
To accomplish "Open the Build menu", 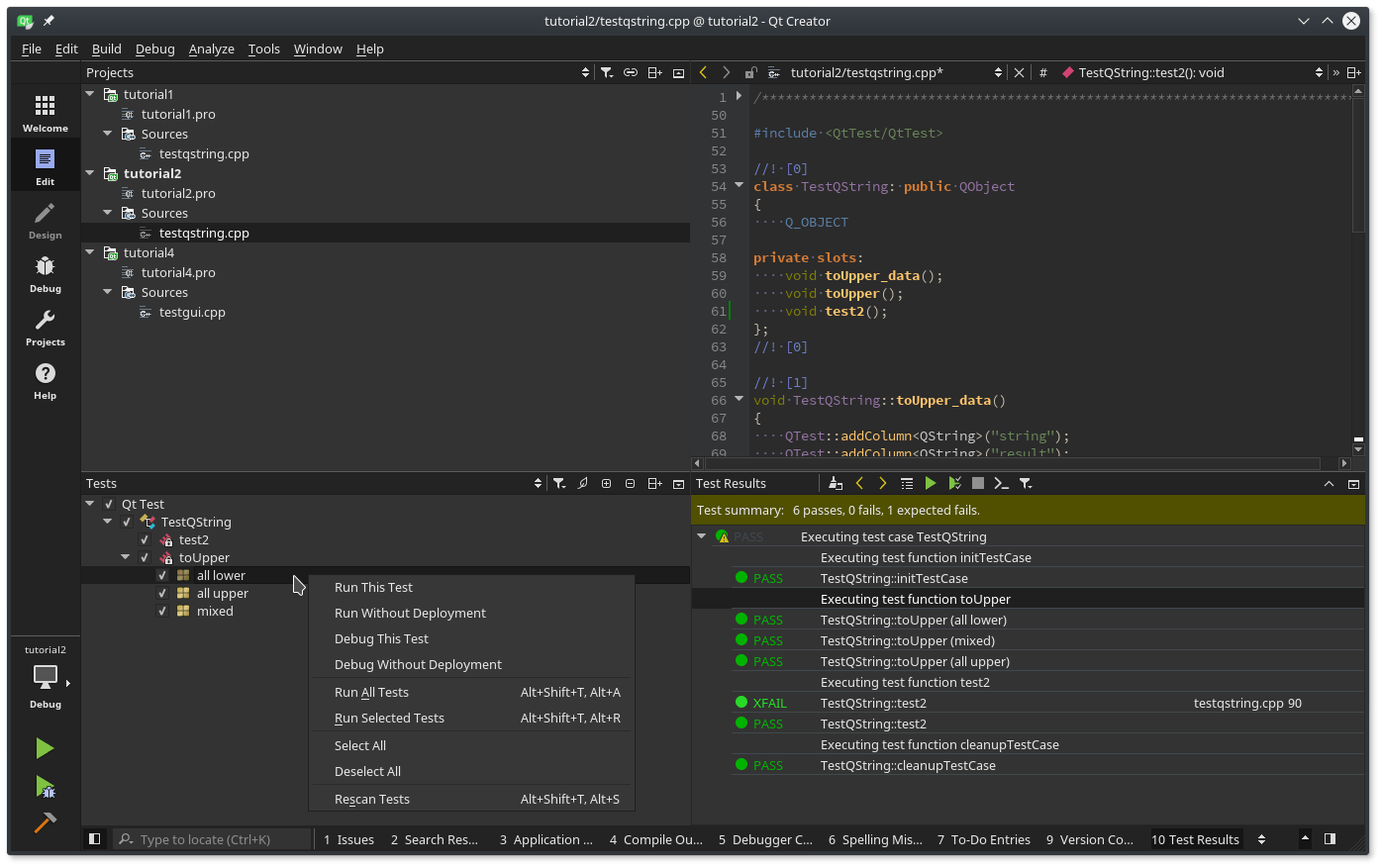I will pos(107,48).
